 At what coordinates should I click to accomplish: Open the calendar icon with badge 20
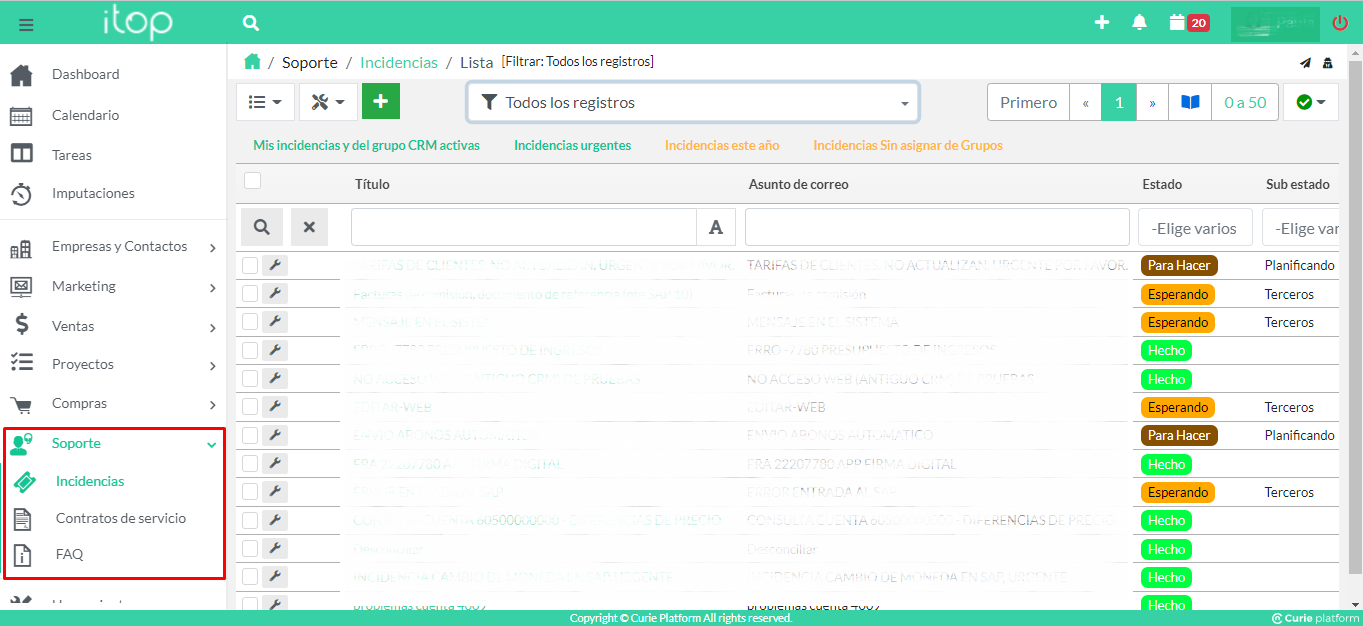tap(1178, 23)
